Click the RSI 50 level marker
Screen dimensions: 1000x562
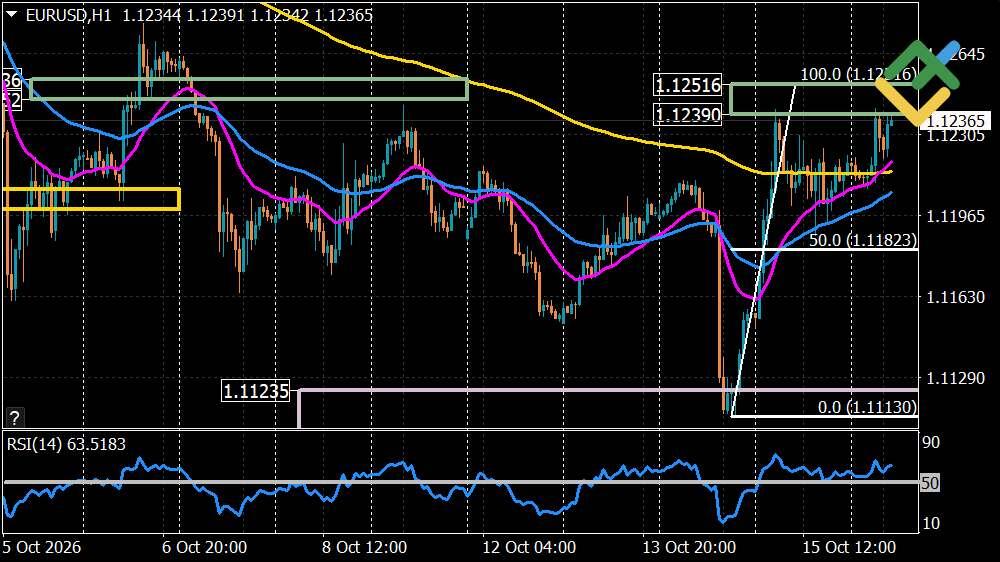[930, 483]
